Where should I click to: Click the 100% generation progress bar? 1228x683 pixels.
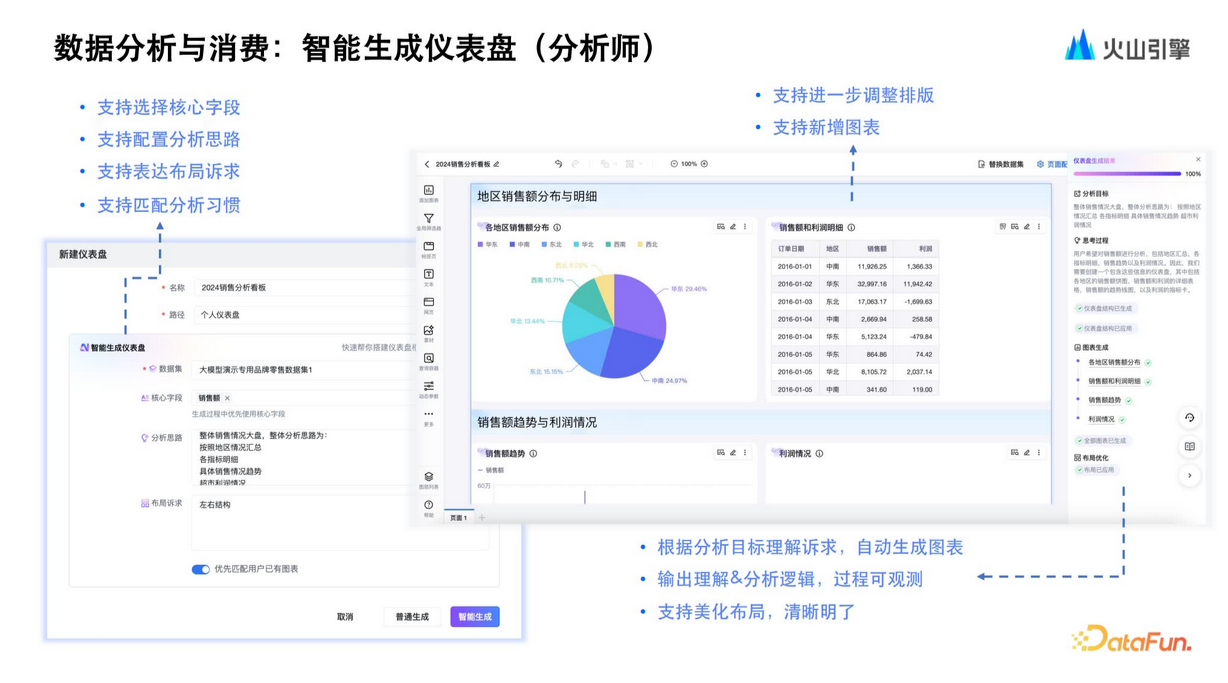pos(1127,174)
